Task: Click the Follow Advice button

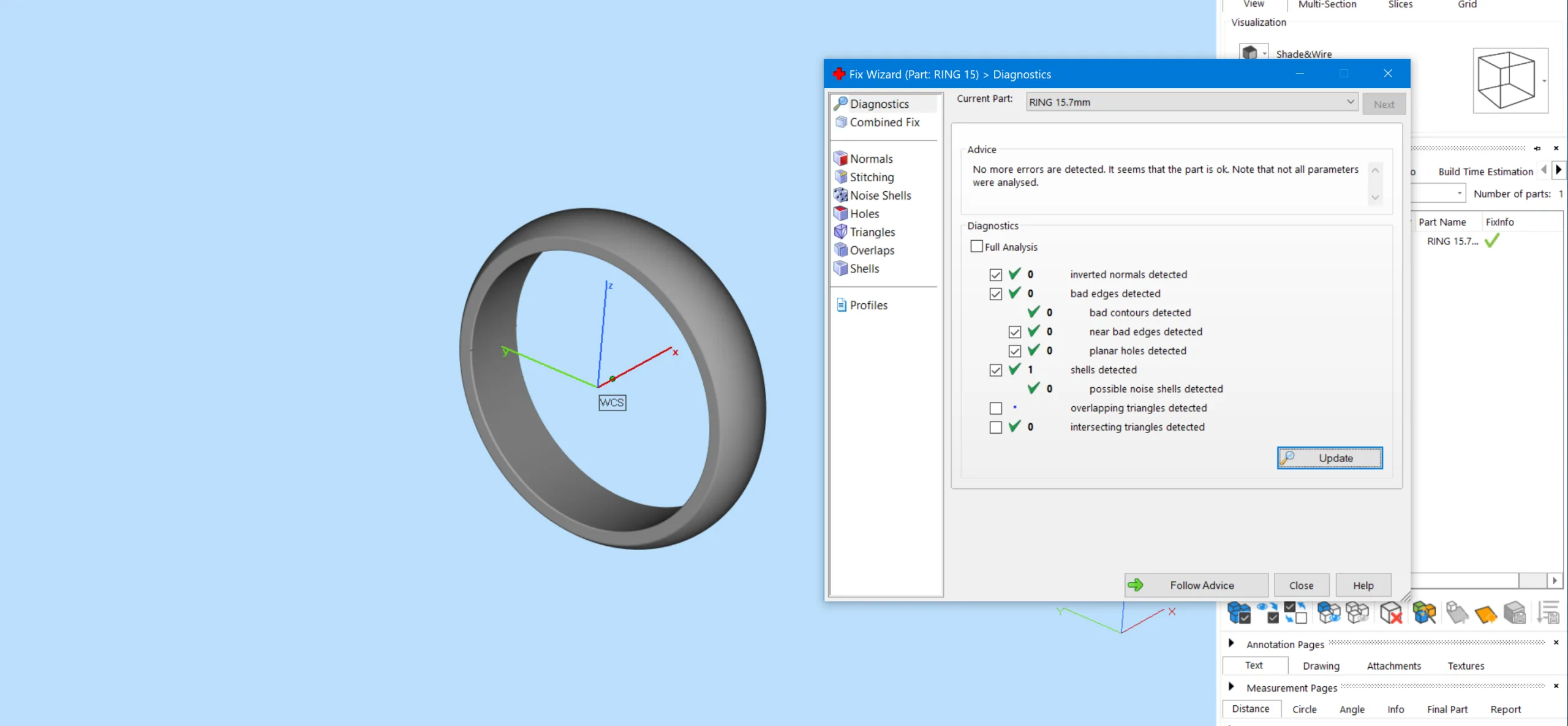Action: coord(1196,585)
